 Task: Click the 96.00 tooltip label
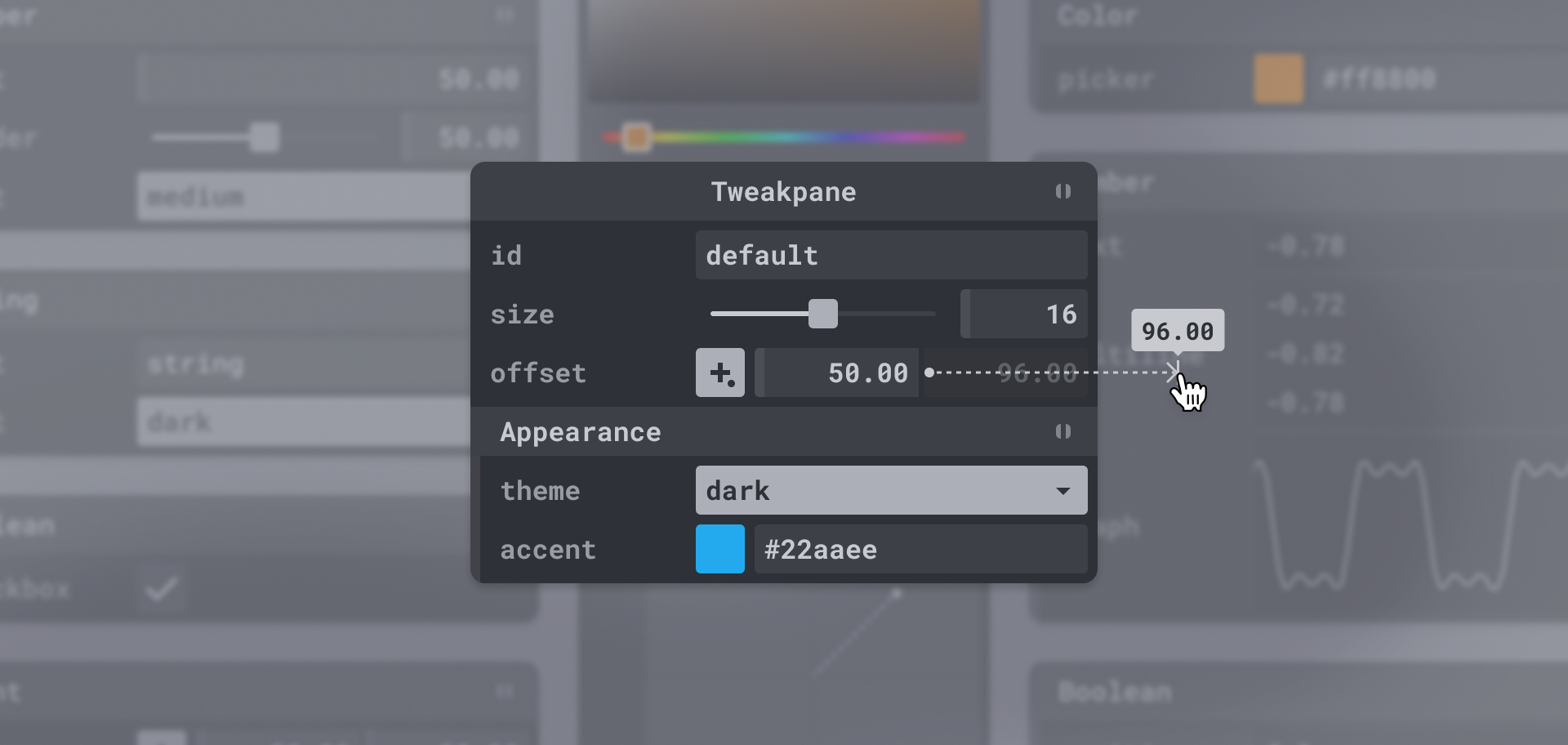click(x=1178, y=331)
